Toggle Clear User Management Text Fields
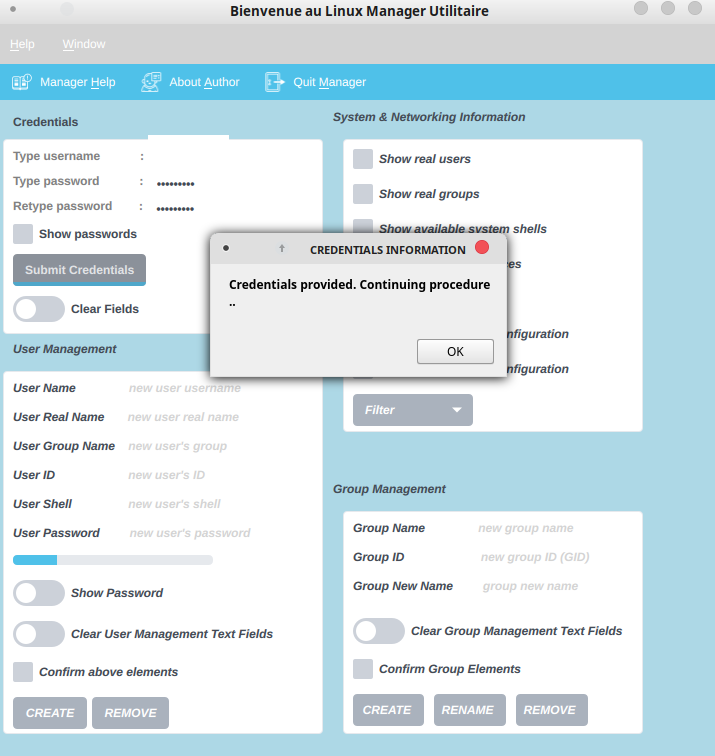 39,634
